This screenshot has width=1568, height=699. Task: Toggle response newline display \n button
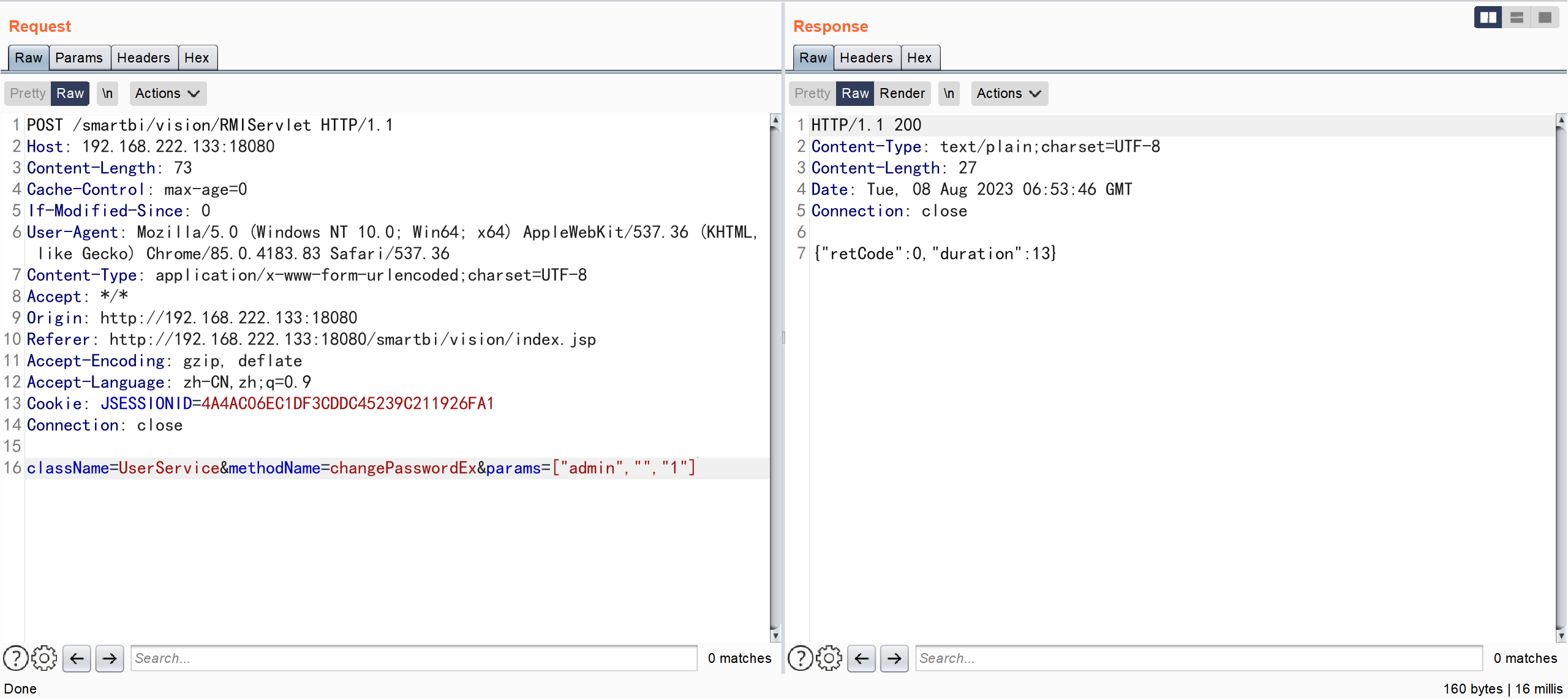click(x=949, y=93)
